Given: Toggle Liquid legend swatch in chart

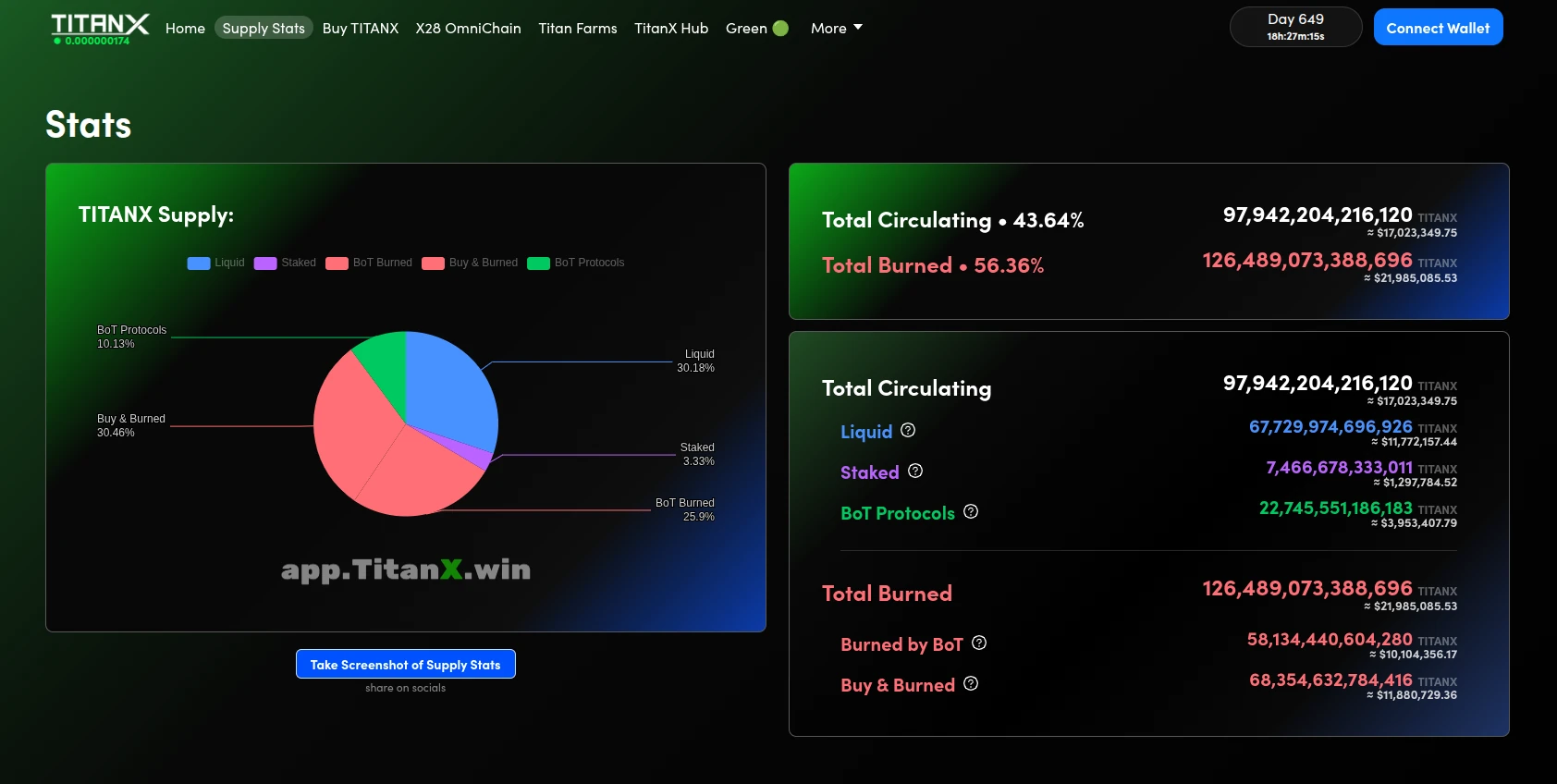Looking at the screenshot, I should click(199, 263).
